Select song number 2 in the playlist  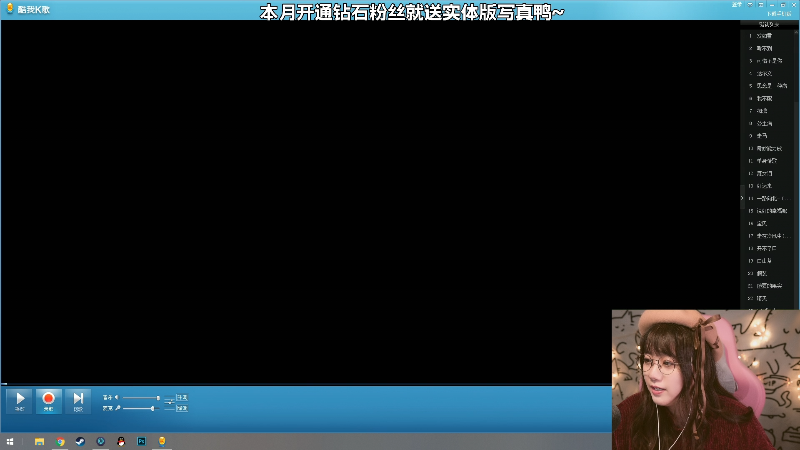(x=768, y=48)
